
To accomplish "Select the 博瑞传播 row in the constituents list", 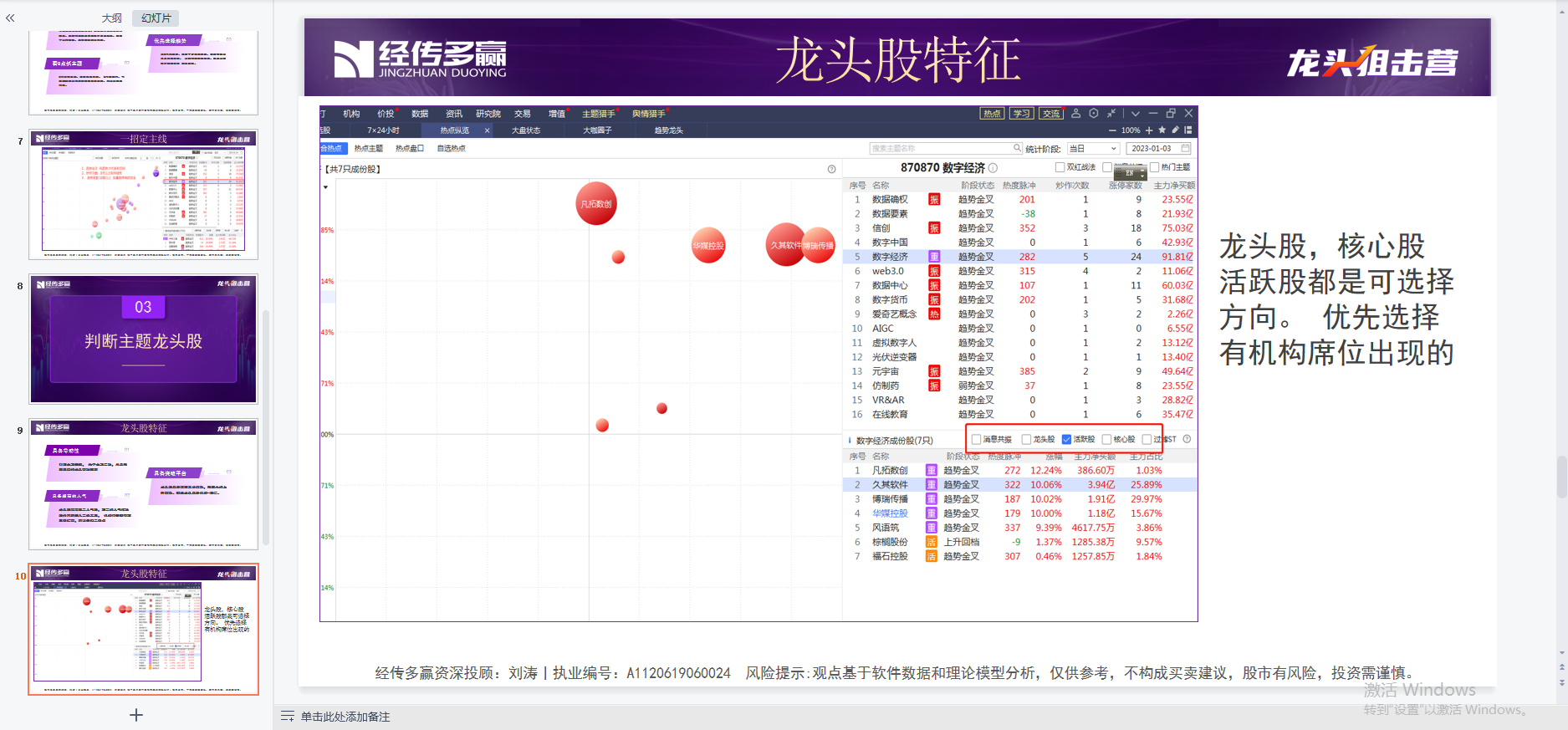I will click(x=1020, y=499).
